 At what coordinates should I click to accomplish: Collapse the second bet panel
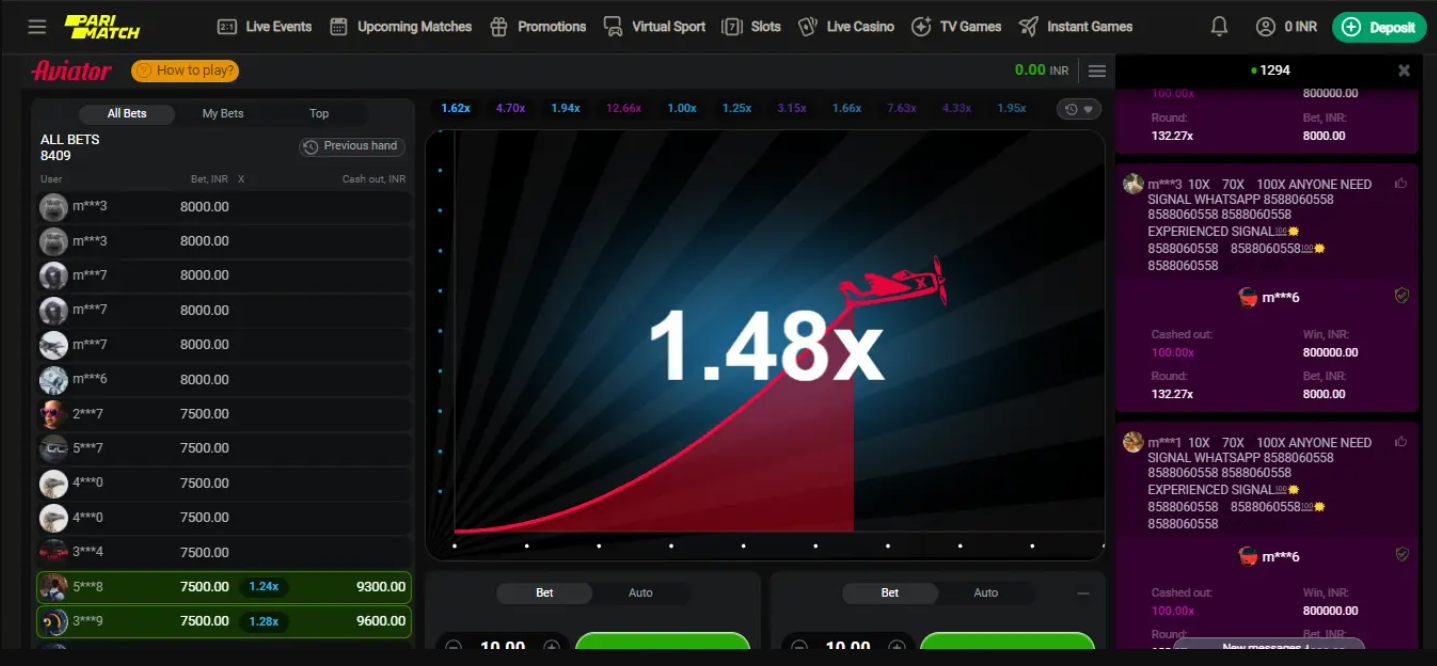coord(1083,593)
